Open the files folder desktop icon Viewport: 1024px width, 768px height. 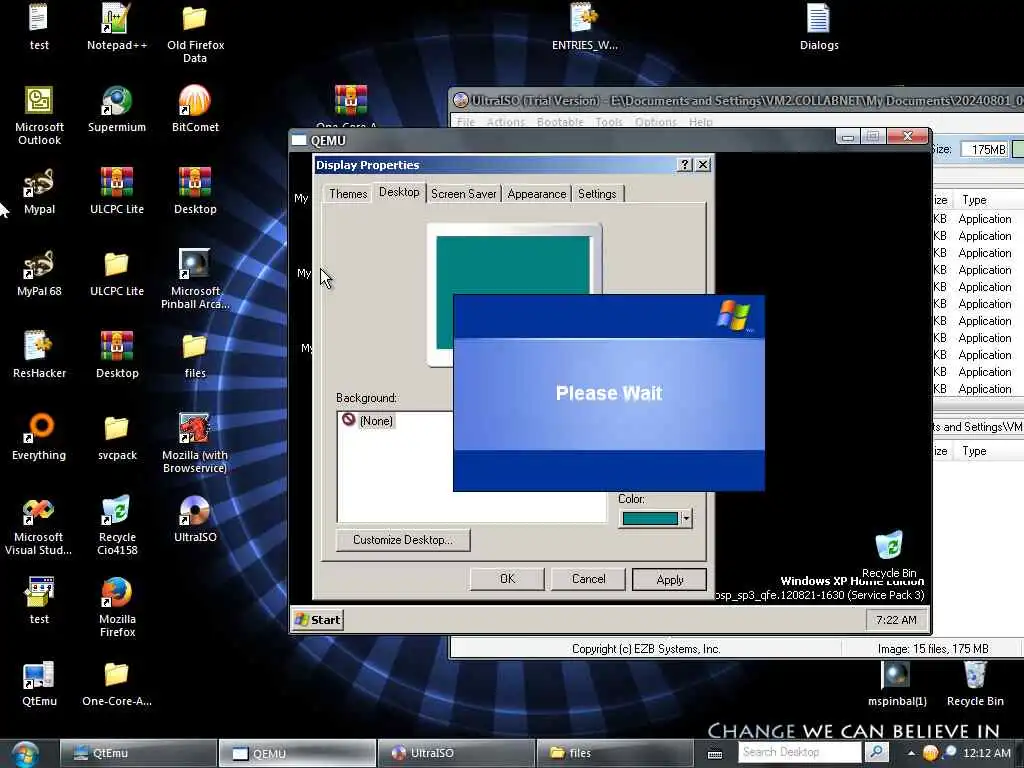(195, 355)
